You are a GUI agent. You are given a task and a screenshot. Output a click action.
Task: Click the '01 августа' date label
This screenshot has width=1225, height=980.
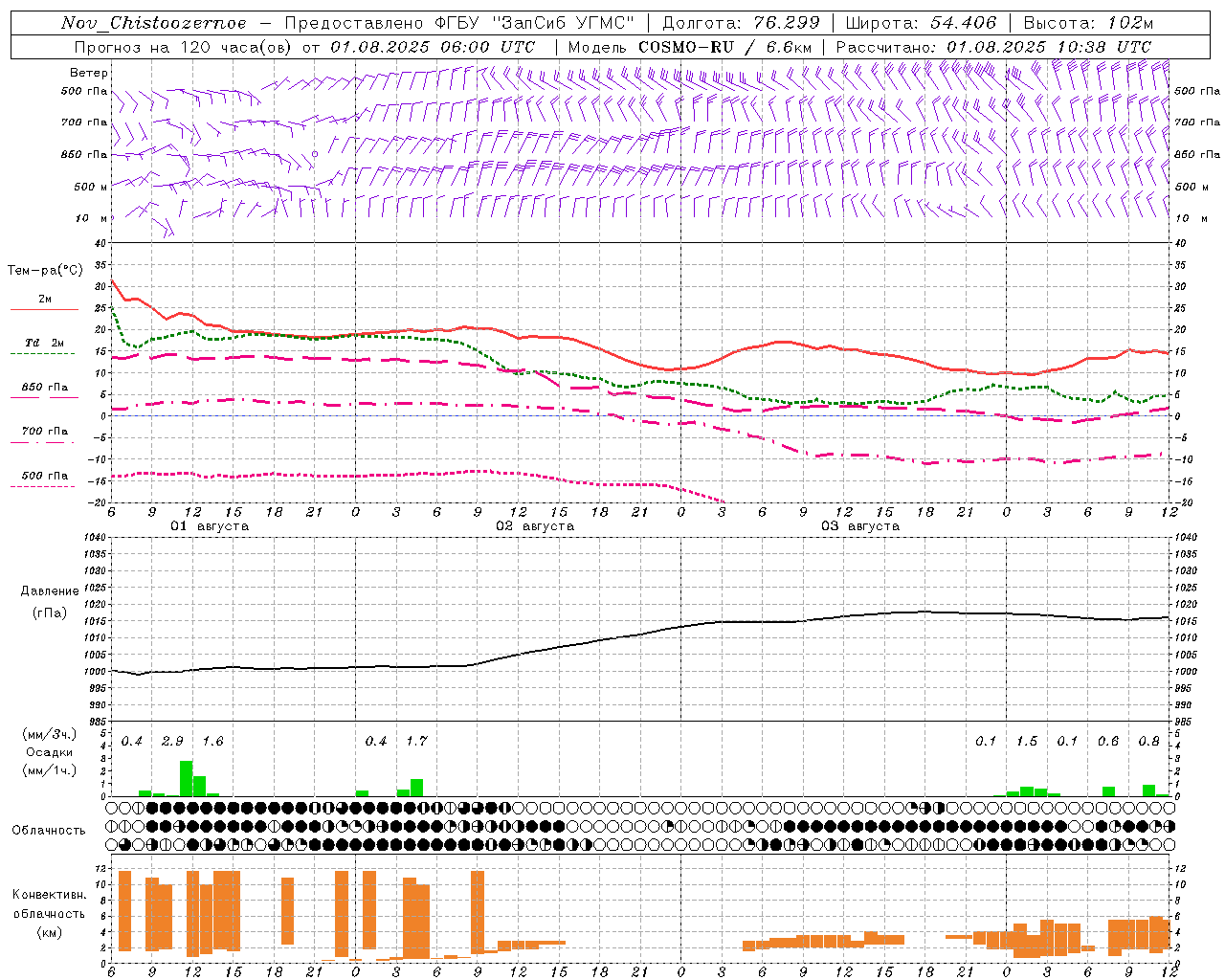[x=210, y=526]
